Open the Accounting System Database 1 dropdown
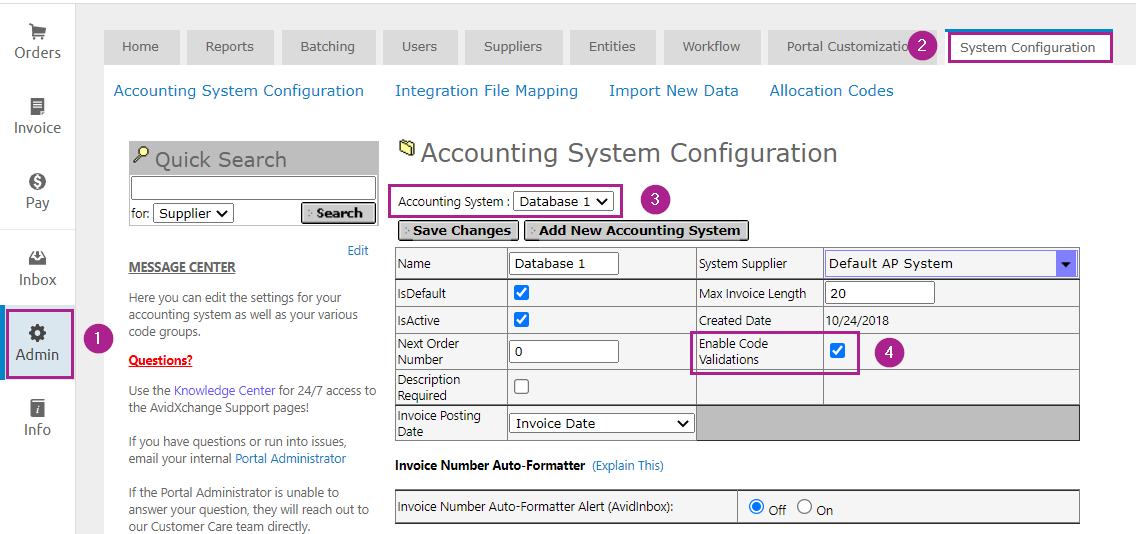 coord(564,201)
